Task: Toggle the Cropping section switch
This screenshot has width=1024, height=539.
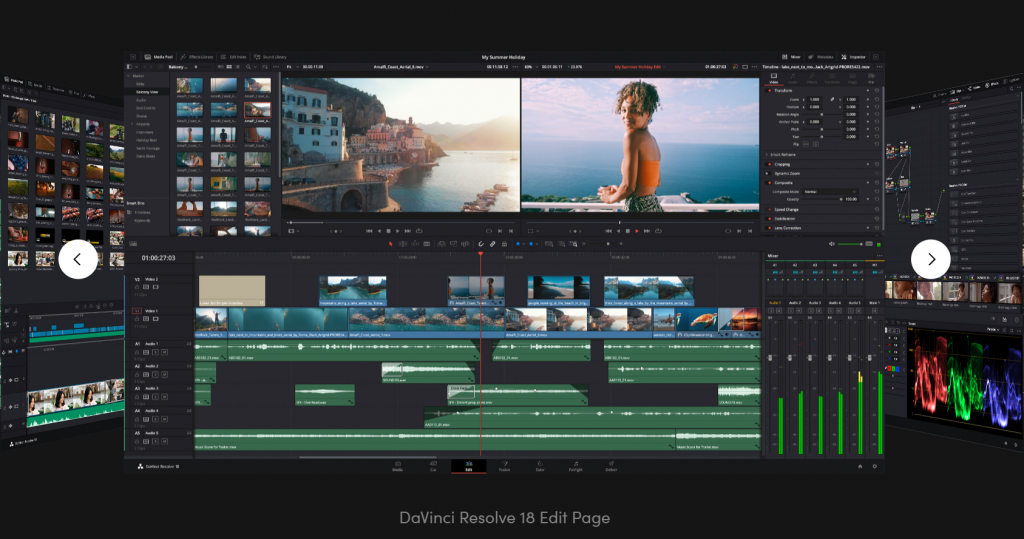Action: point(769,164)
